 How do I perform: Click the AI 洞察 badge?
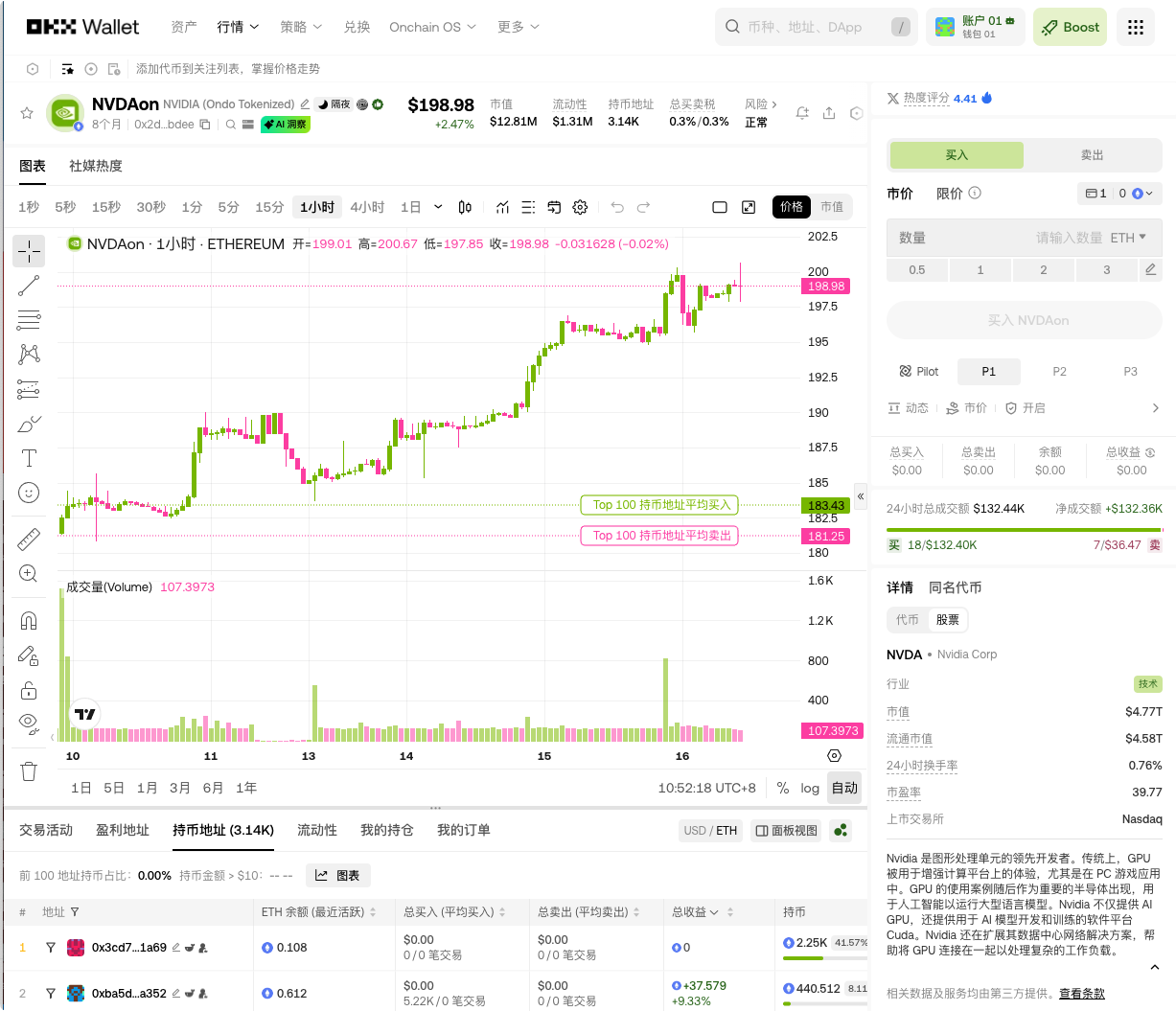[284, 124]
